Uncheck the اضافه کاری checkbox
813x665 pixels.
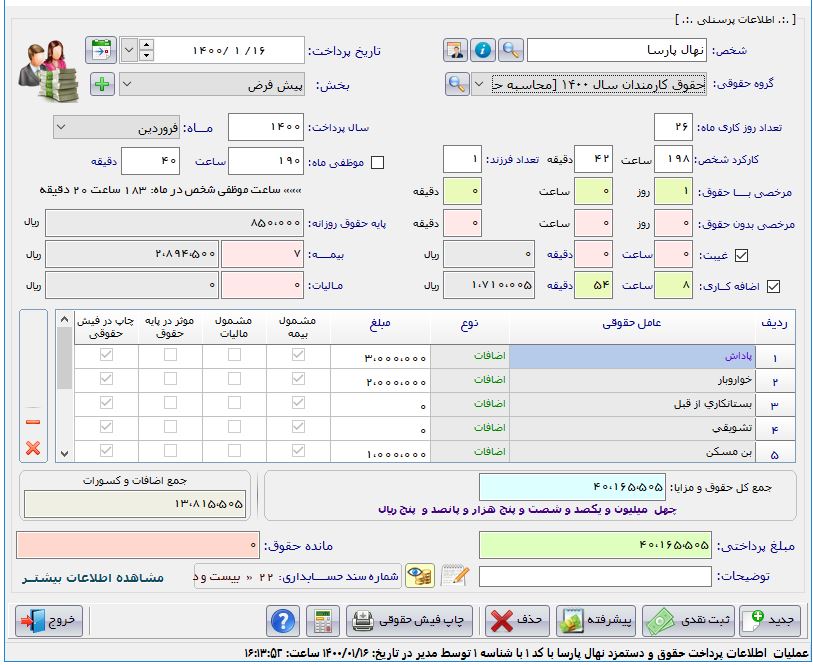click(x=741, y=287)
